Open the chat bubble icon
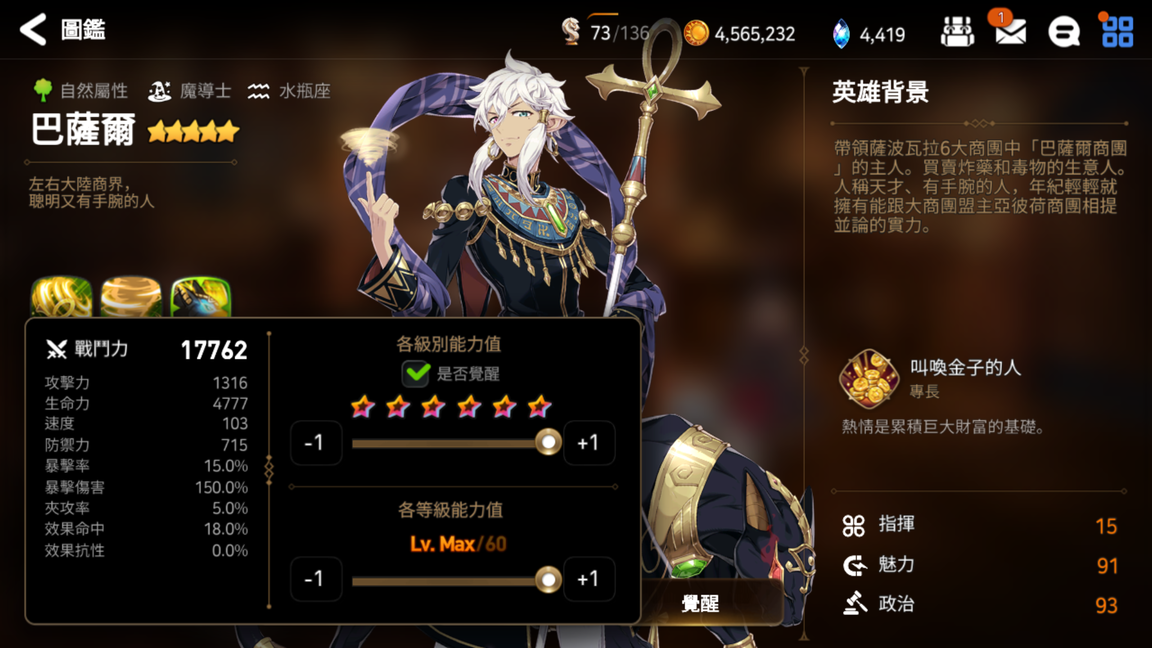 tap(1063, 32)
